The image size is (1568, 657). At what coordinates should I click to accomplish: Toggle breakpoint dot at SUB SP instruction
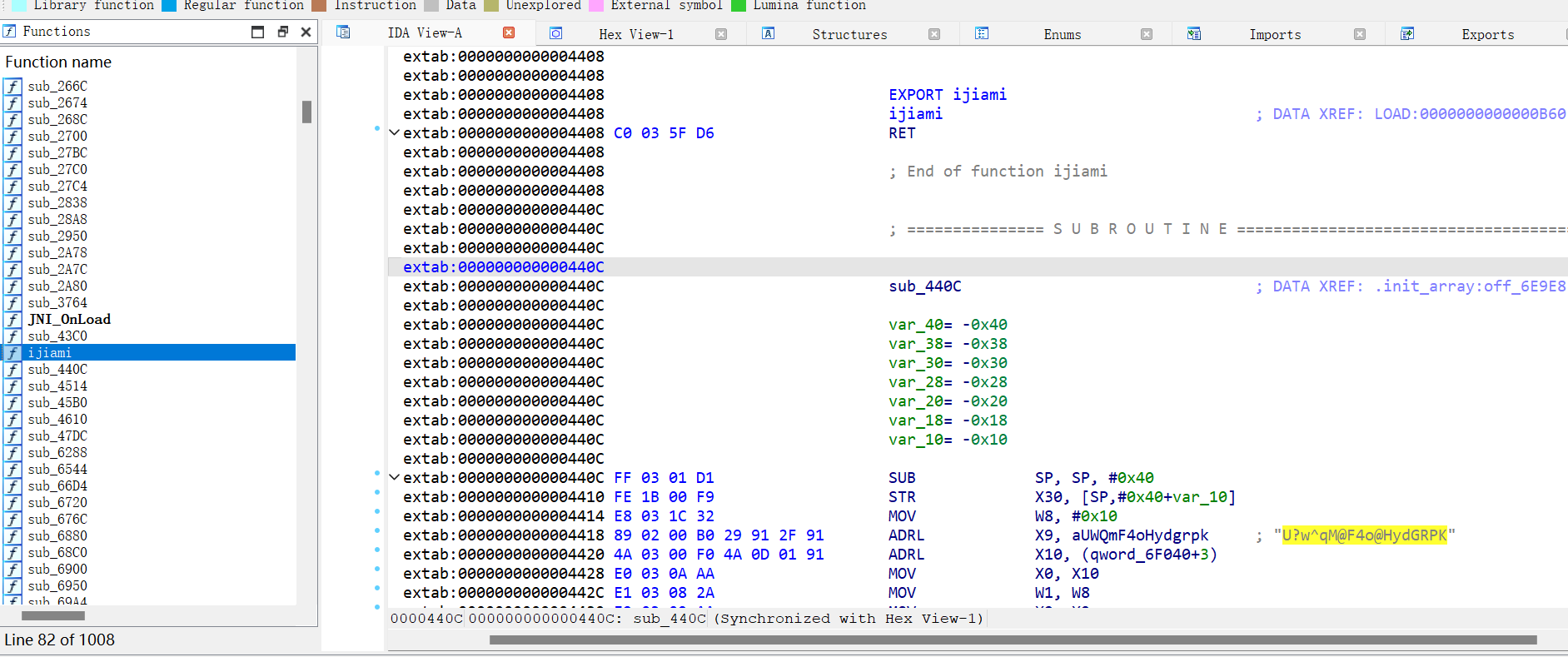point(377,473)
